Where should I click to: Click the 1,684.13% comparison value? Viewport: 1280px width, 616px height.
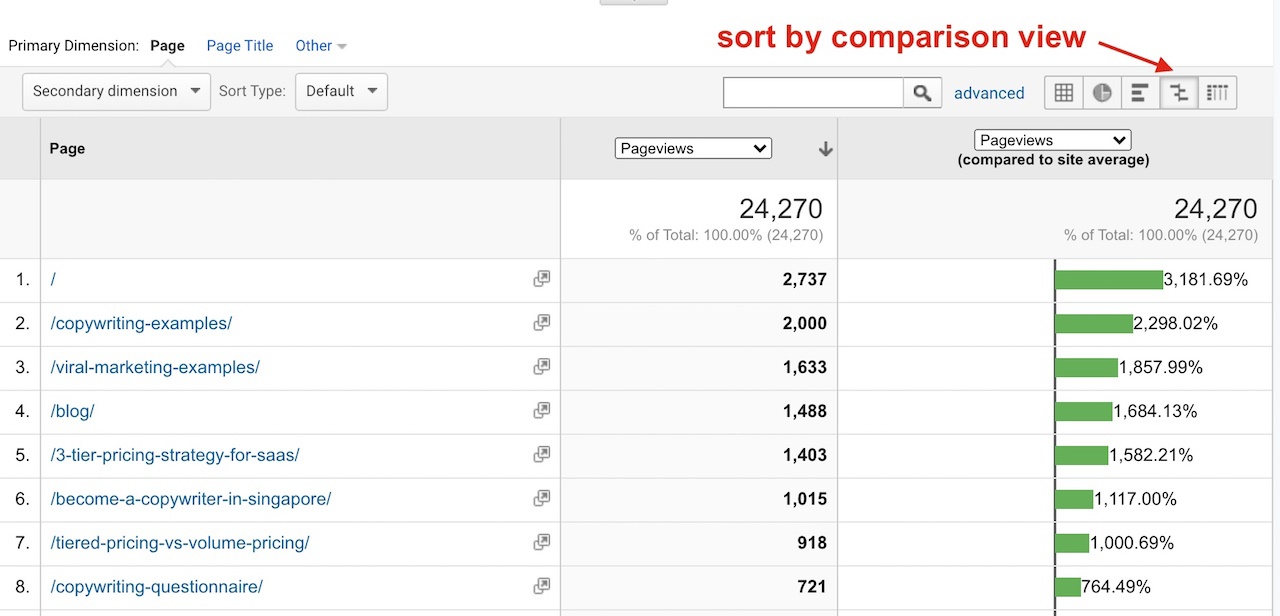pyautogui.click(x=1155, y=411)
